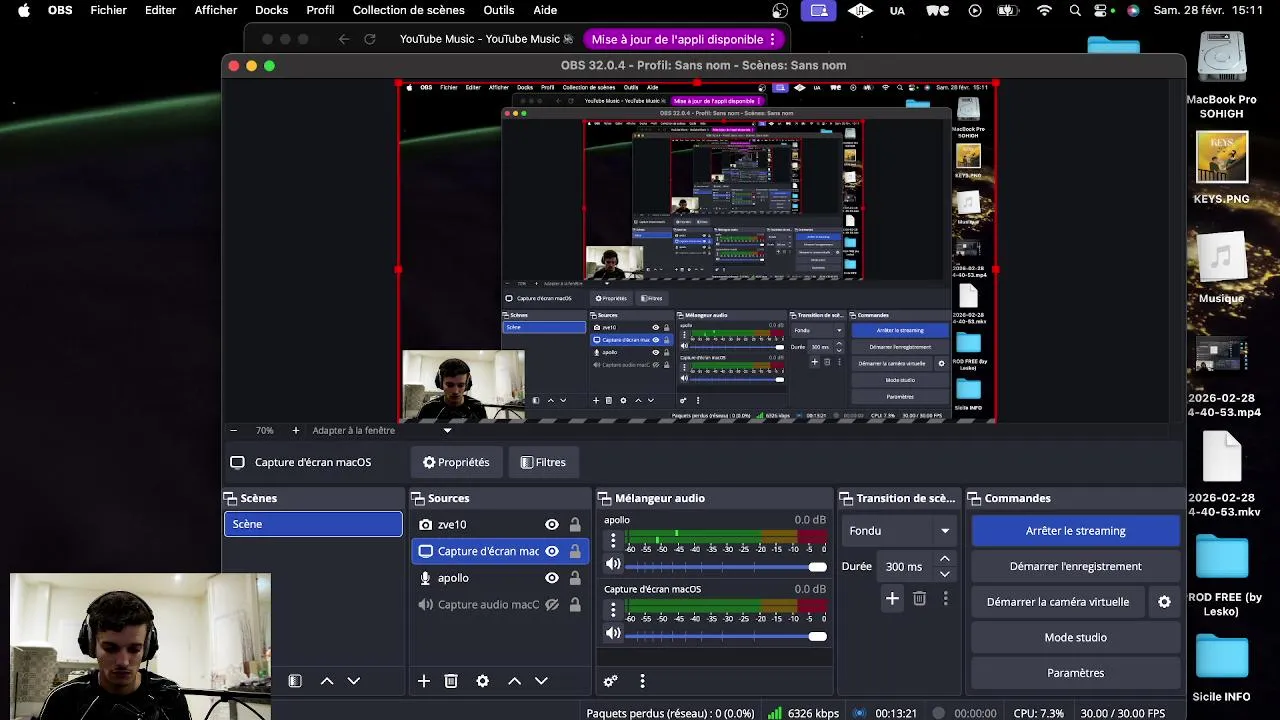Viewport: 1280px width, 720px height.
Task: Open Filtres for selected source
Action: pyautogui.click(x=543, y=463)
